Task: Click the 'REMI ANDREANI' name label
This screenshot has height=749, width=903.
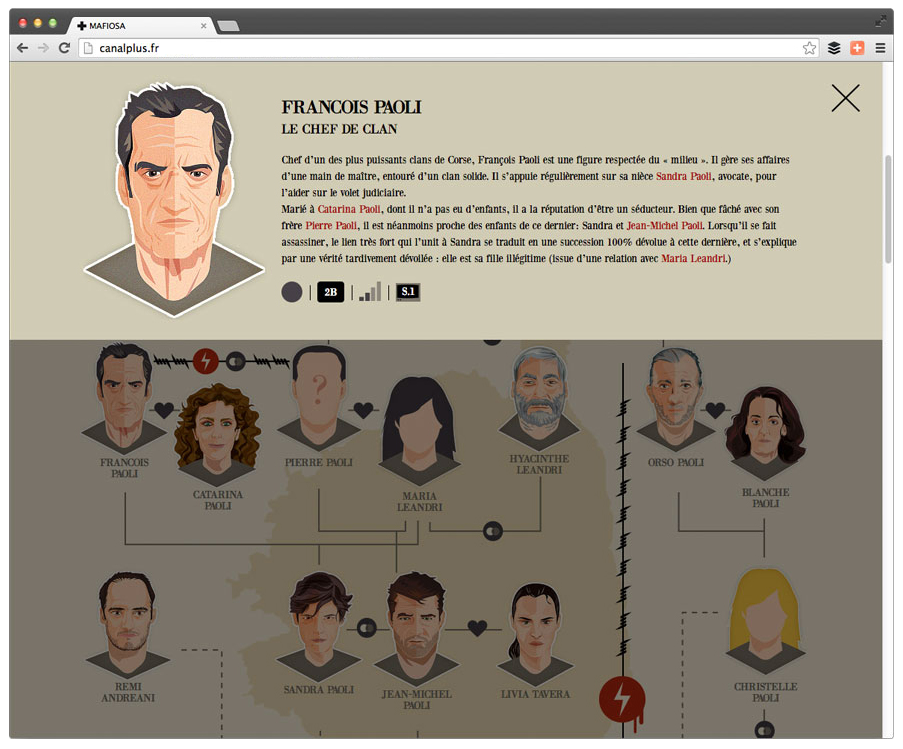Action: click(128, 693)
